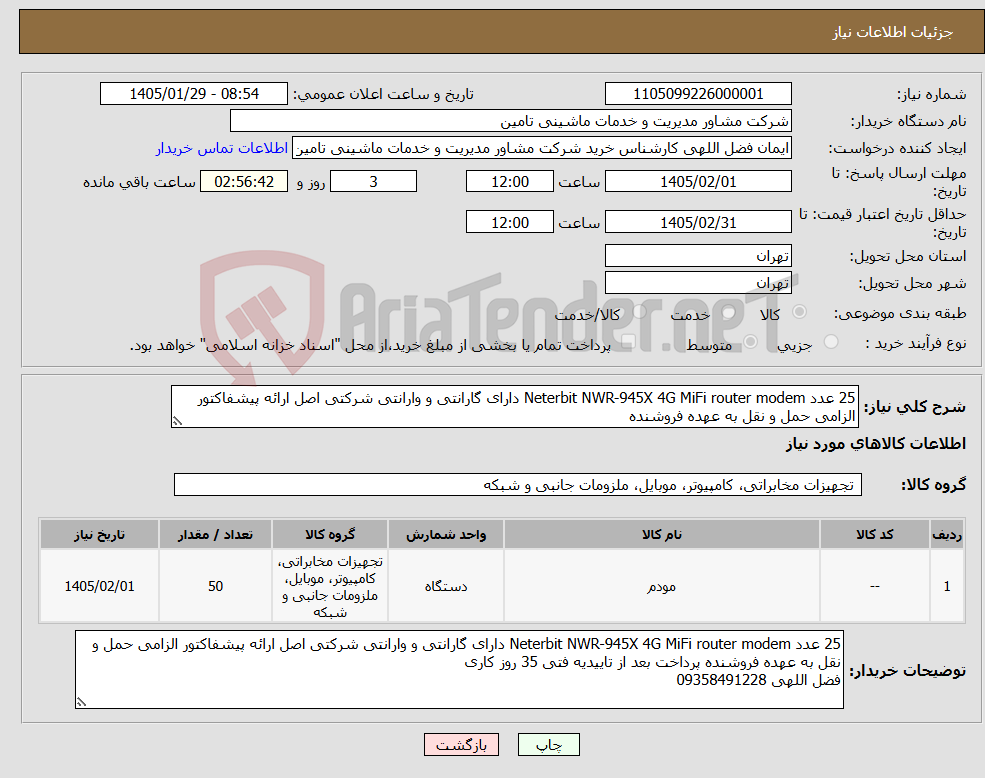Click the general need description text area
985x778 pixels.
pyautogui.click(x=514, y=407)
